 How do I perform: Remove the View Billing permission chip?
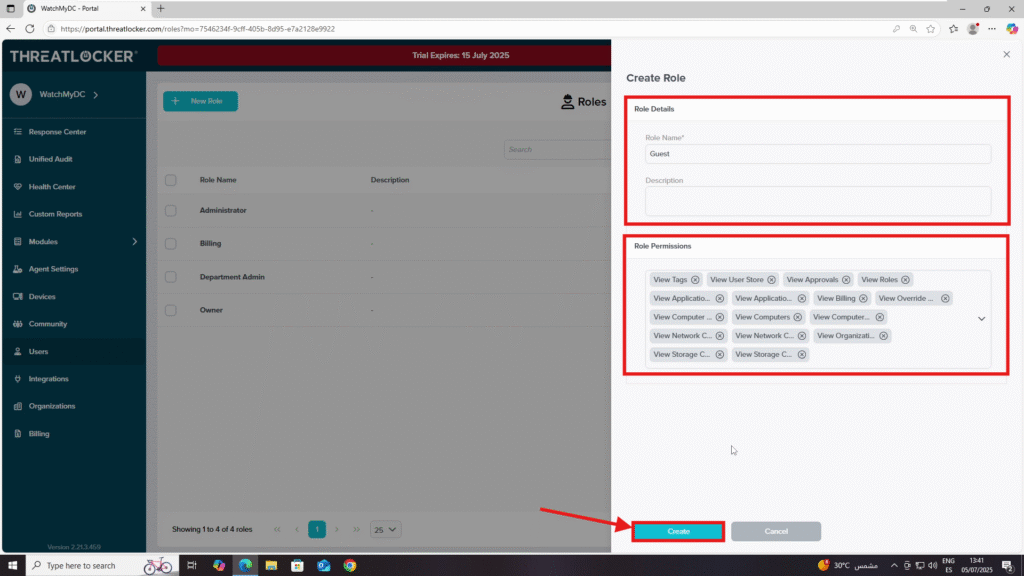863,298
